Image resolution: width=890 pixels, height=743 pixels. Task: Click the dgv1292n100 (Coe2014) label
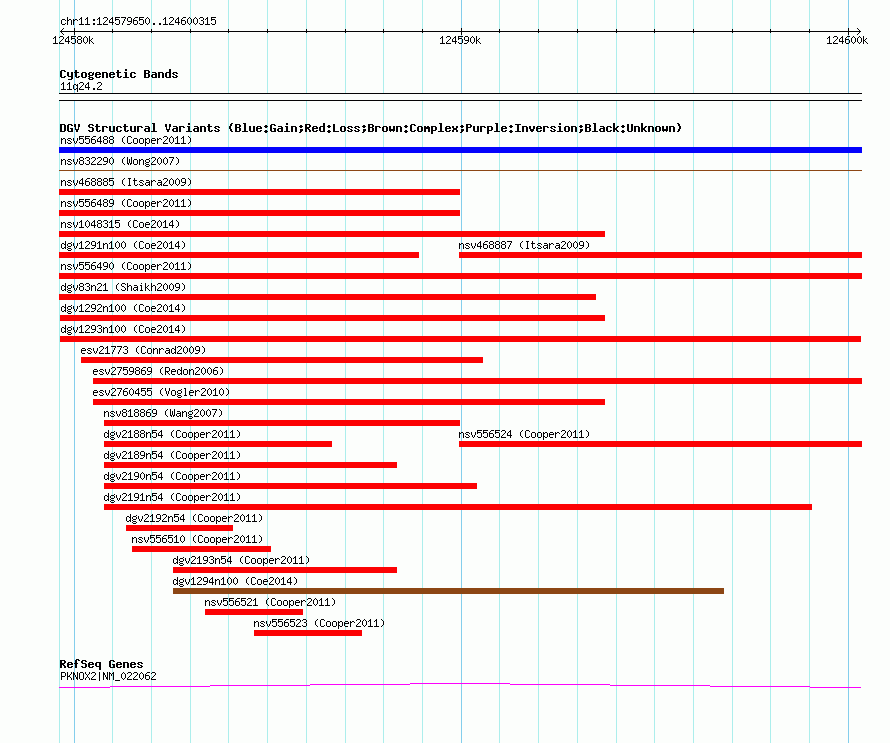coord(123,308)
